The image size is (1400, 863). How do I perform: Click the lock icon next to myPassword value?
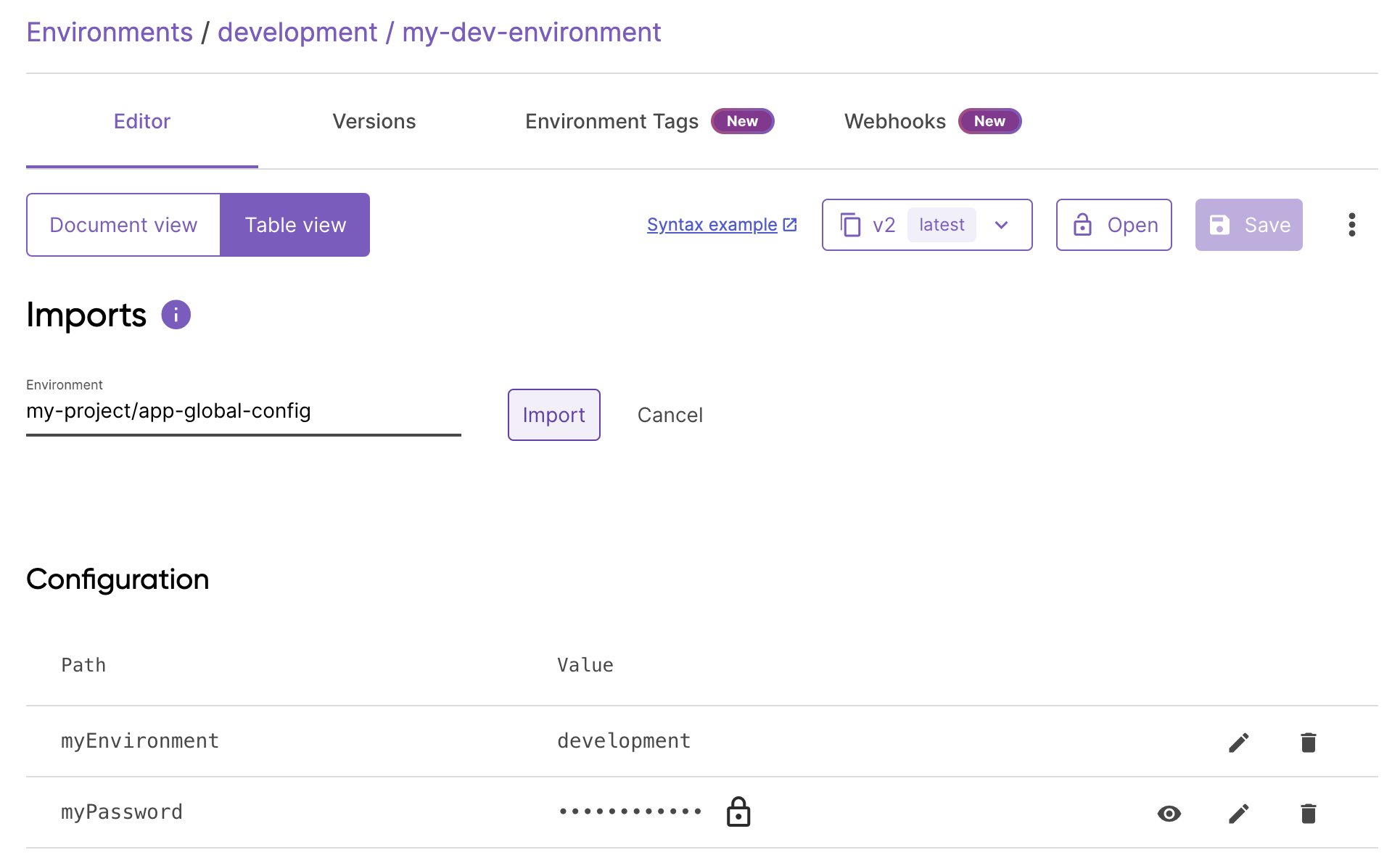(738, 812)
